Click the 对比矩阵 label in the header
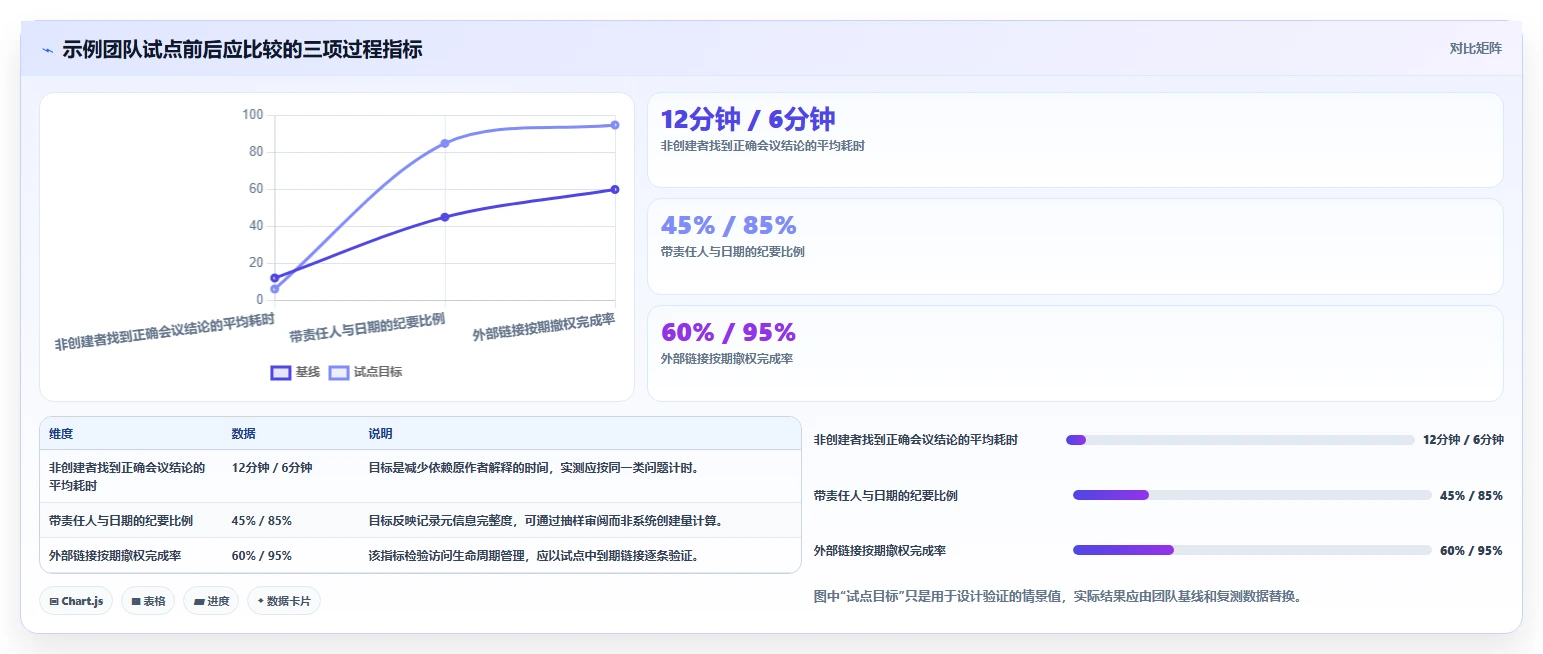 1475,48
